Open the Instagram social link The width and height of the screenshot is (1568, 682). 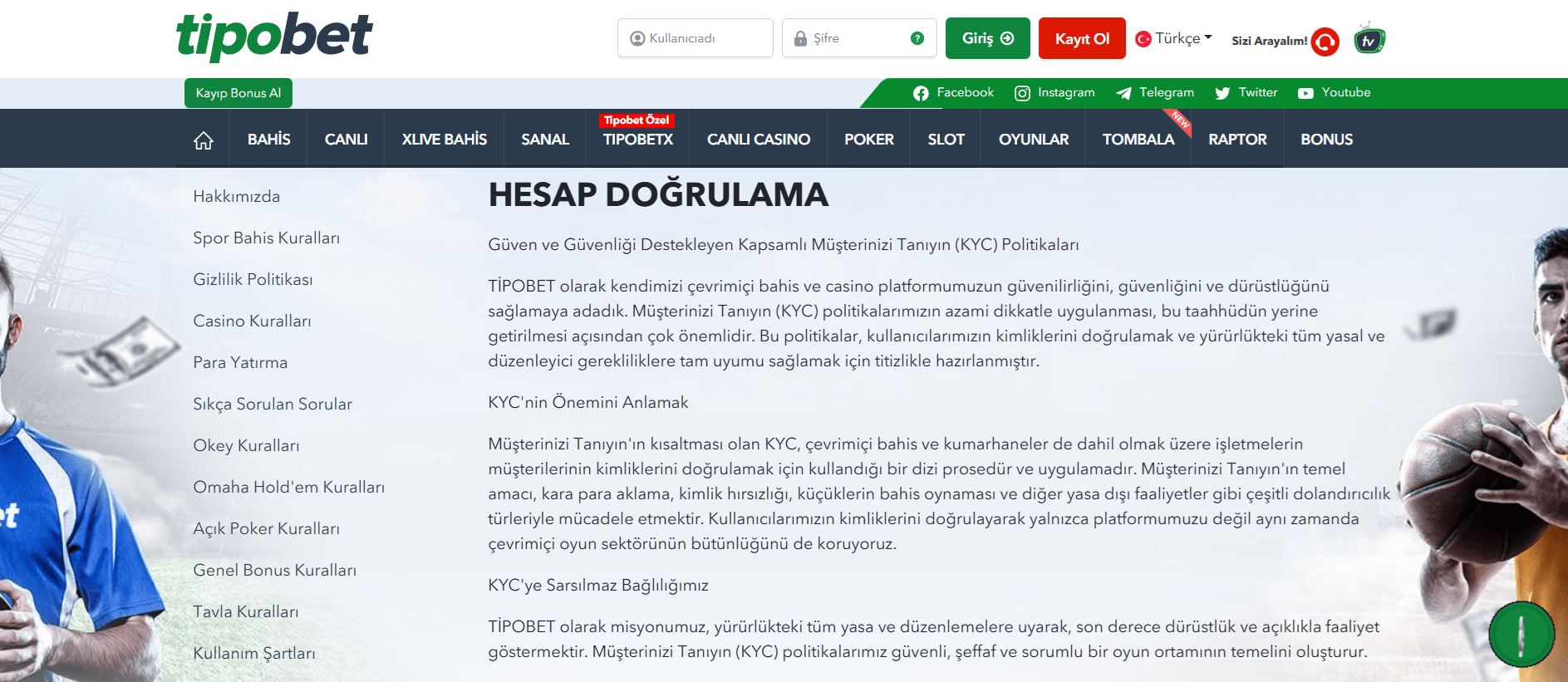[x=1054, y=93]
